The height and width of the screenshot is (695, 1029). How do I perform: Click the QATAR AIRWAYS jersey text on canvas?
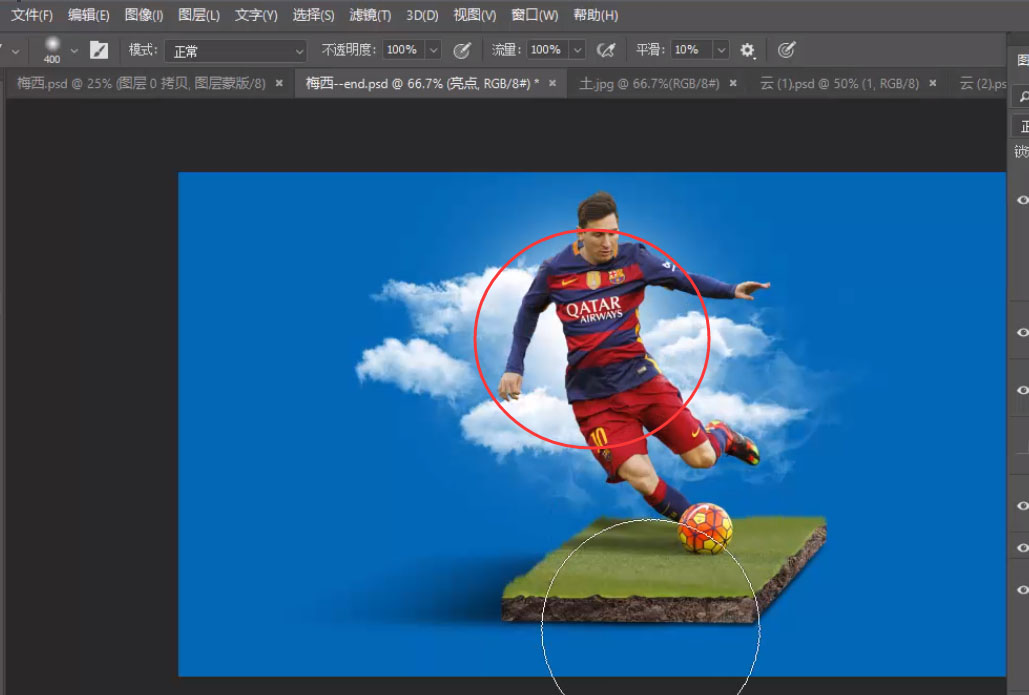click(595, 309)
